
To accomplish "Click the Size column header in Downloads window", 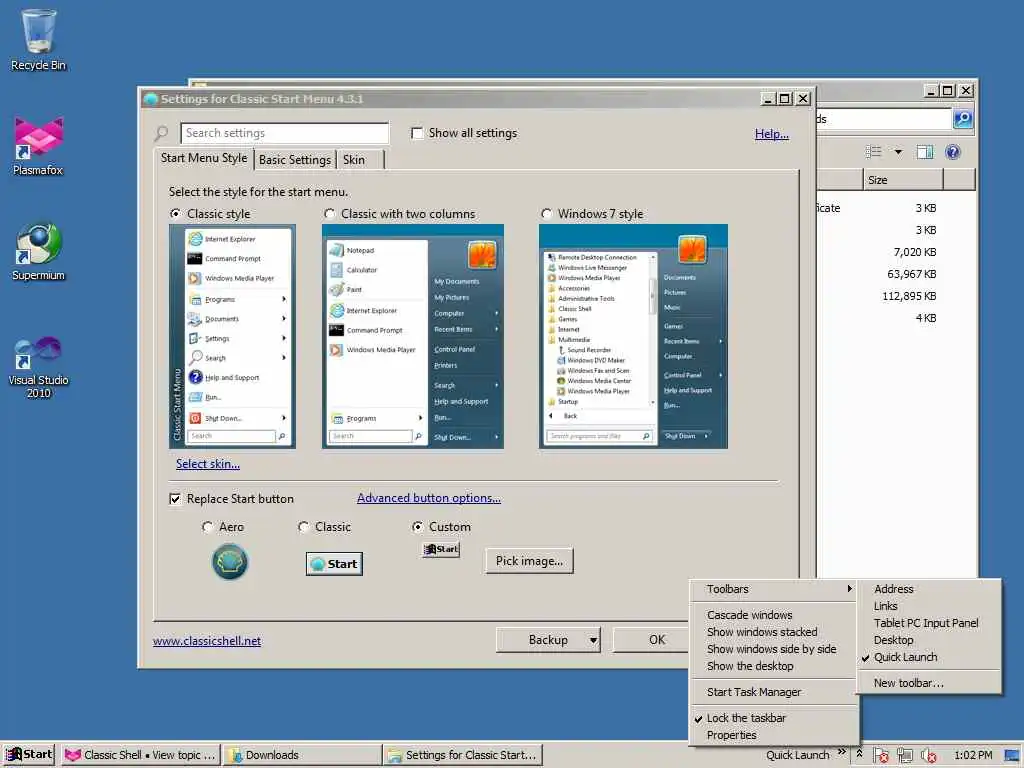I will 903,180.
